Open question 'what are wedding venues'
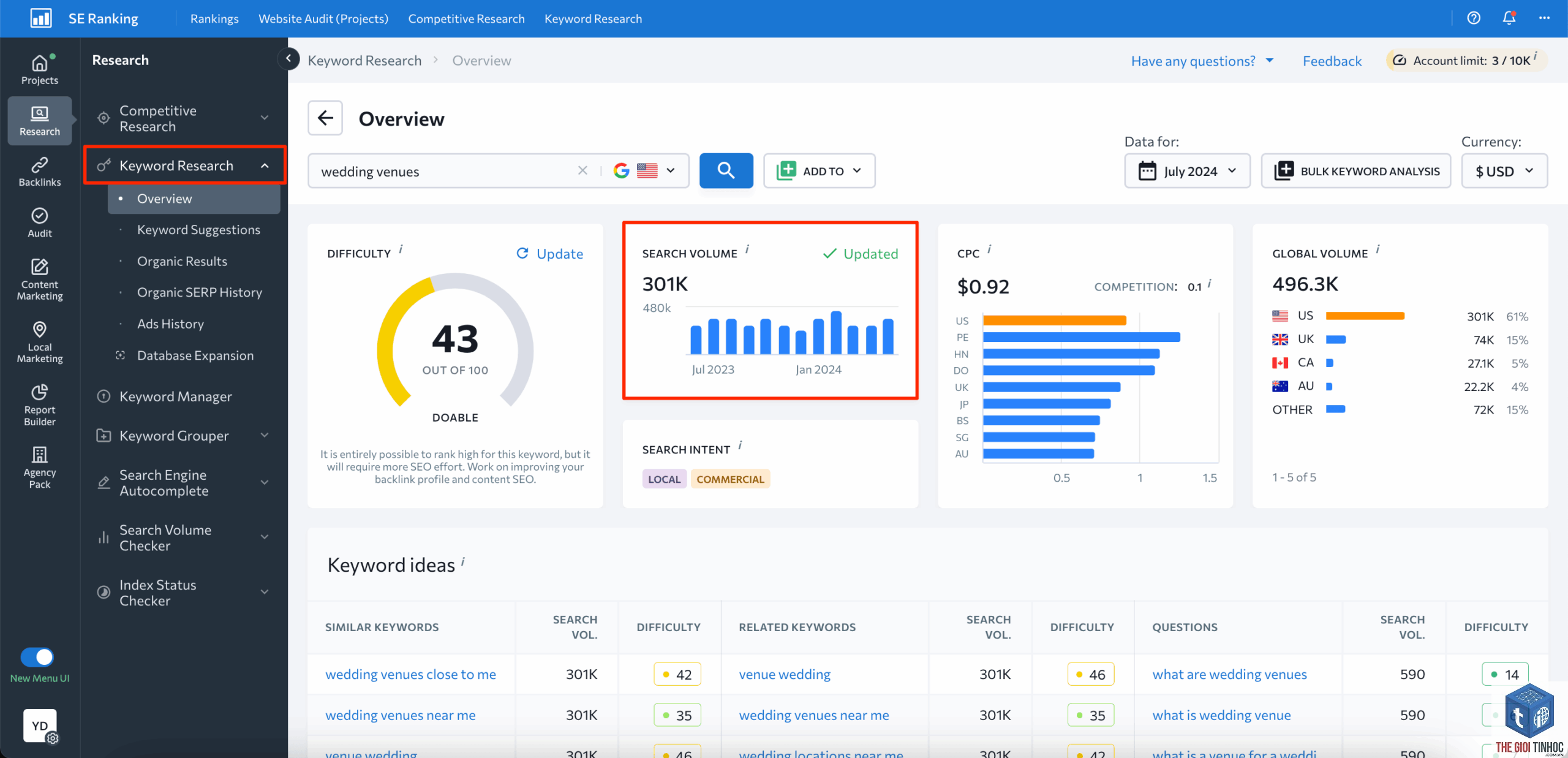 [1229, 674]
